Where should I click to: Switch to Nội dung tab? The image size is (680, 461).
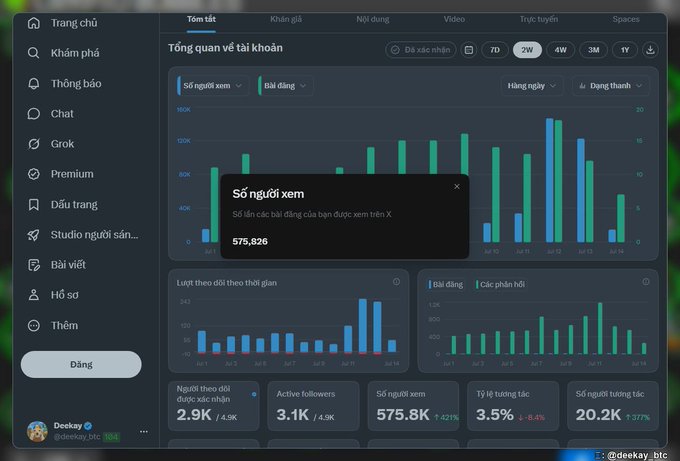[x=373, y=19]
